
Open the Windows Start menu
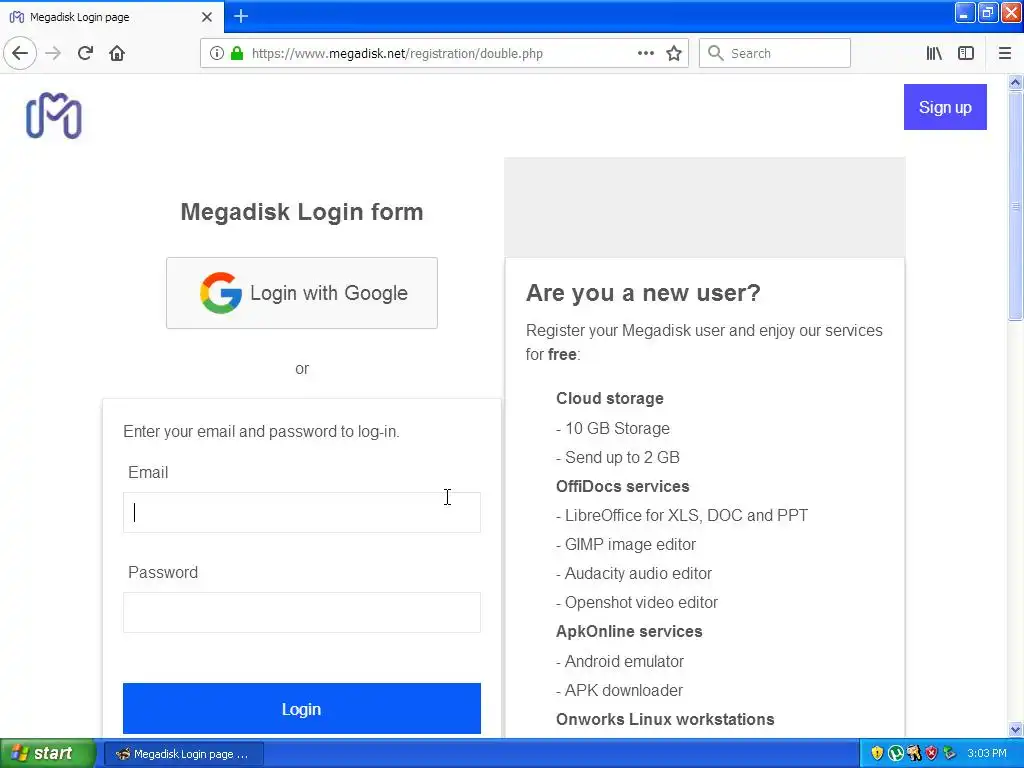[46, 754]
